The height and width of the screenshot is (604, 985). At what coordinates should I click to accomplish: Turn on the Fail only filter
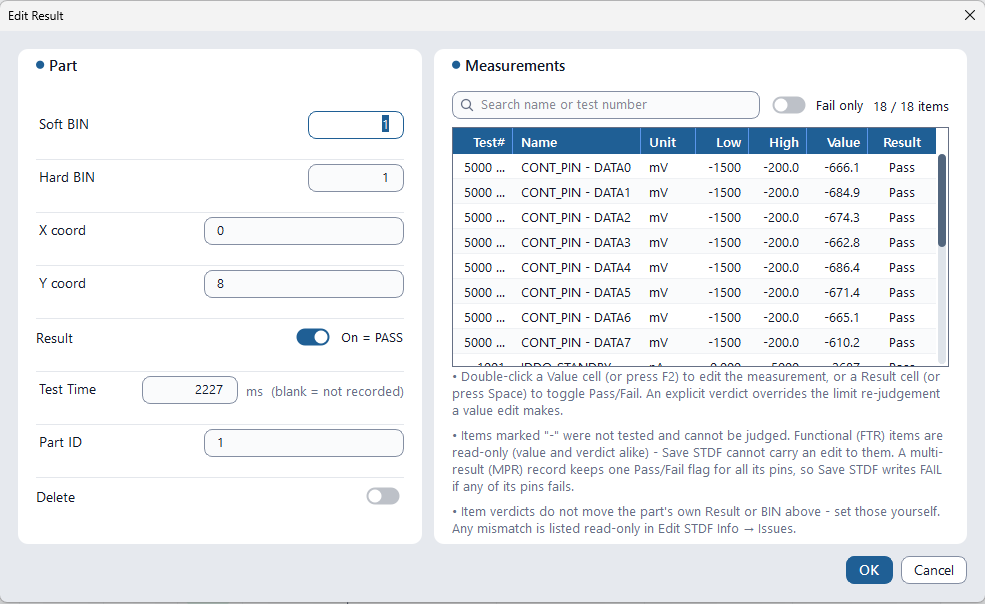pos(789,105)
